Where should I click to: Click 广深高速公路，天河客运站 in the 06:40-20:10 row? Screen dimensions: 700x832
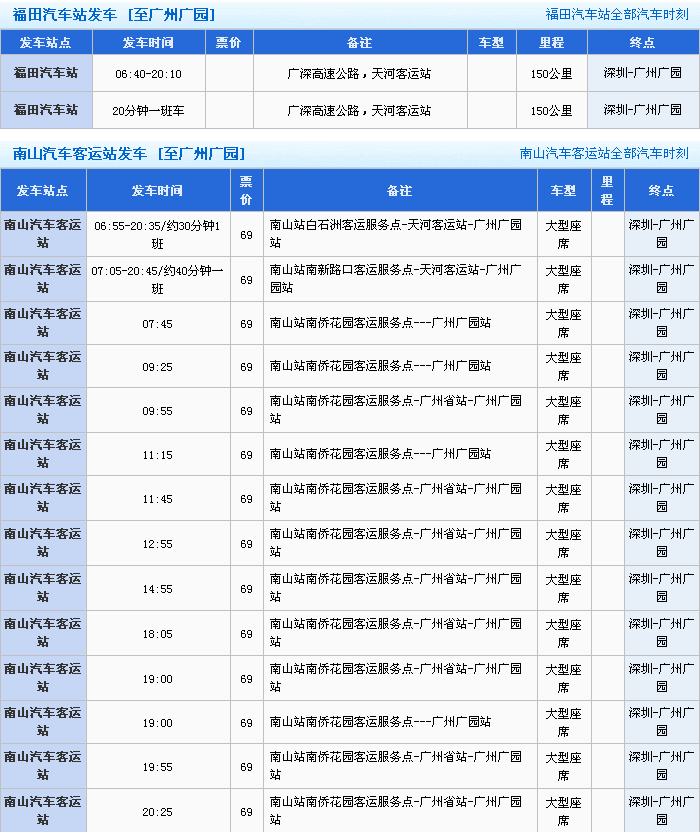[x=359, y=74]
